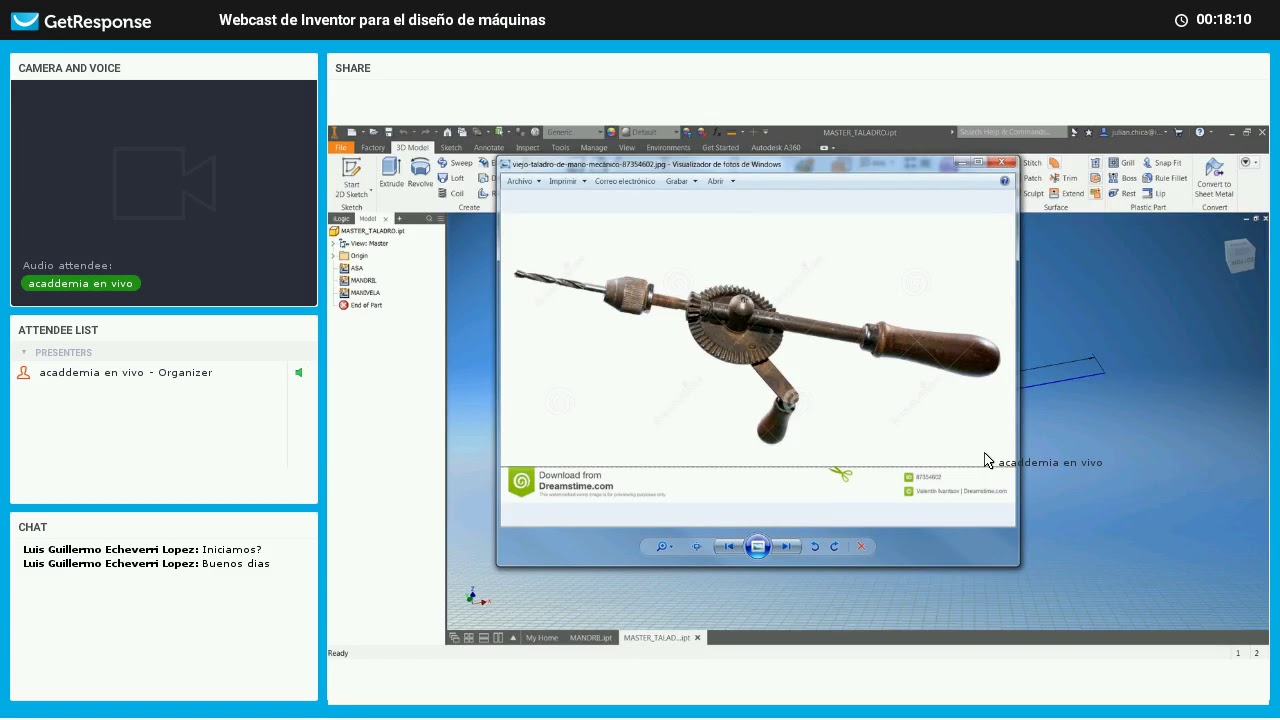The height and width of the screenshot is (720, 1280).
Task: Select the Rule Fillet tool
Action: point(1164,178)
